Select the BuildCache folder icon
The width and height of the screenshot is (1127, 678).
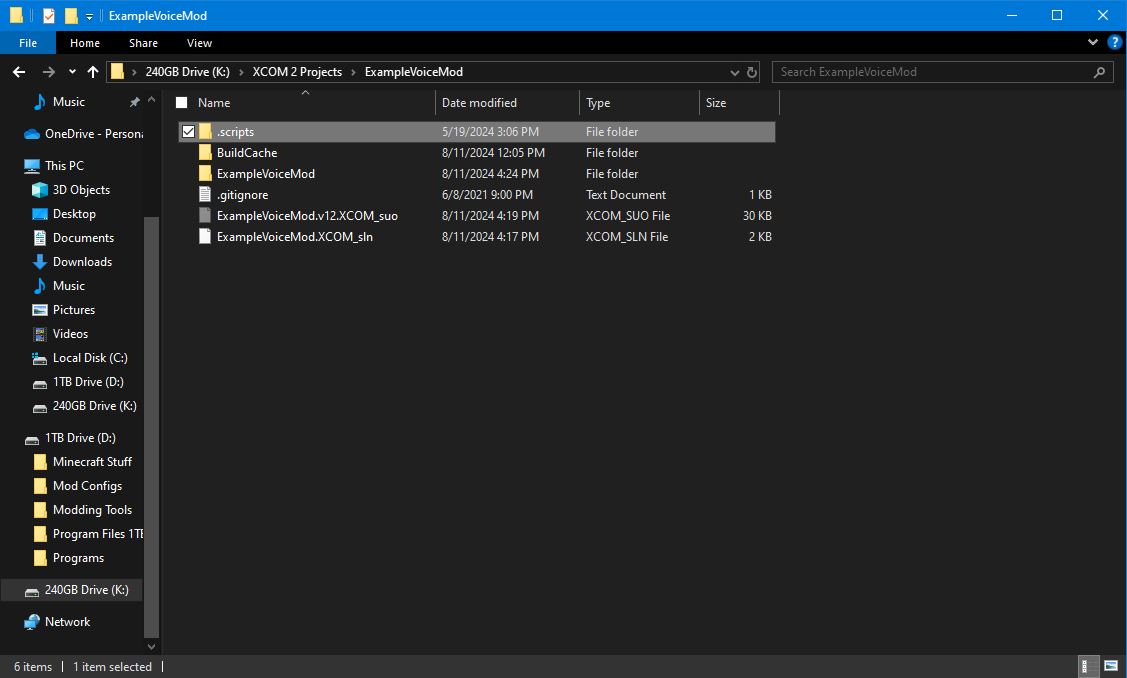pyautogui.click(x=205, y=152)
